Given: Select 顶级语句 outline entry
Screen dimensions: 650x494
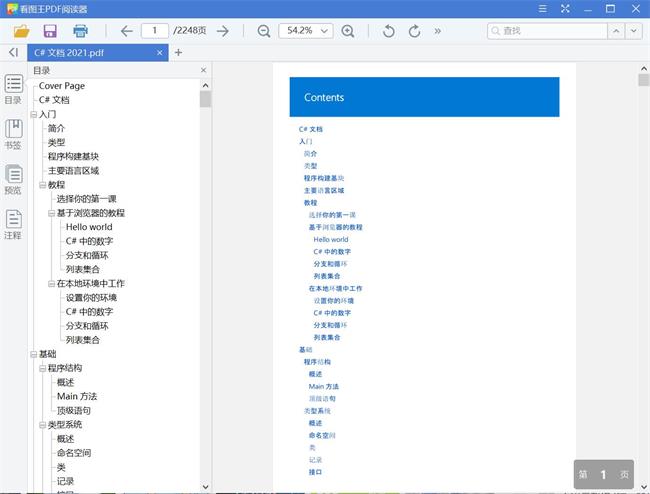Looking at the screenshot, I should 74,411.
